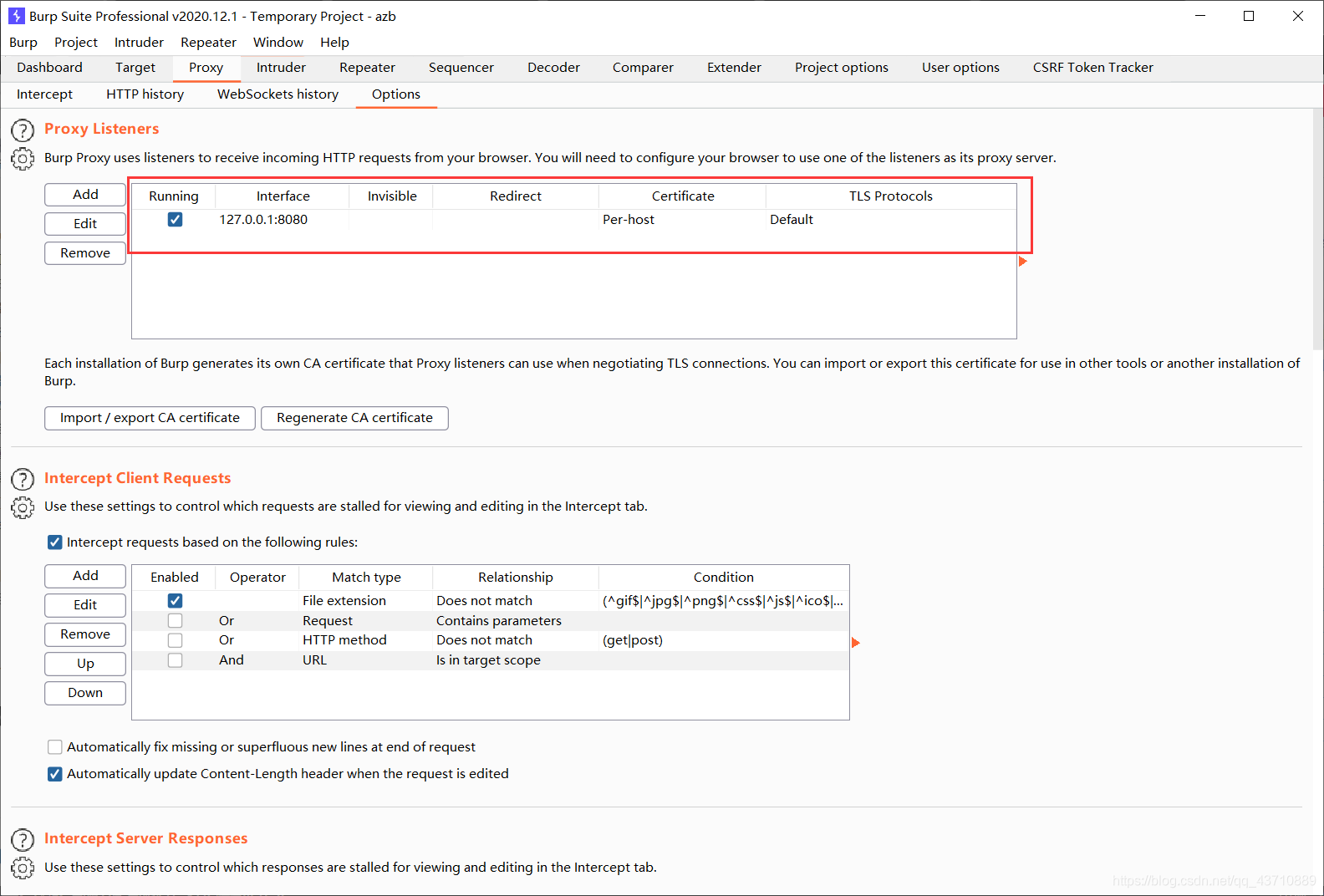Screen dimensions: 1324x896
Task: Select the Per-host certificate cell
Action: coord(683,220)
